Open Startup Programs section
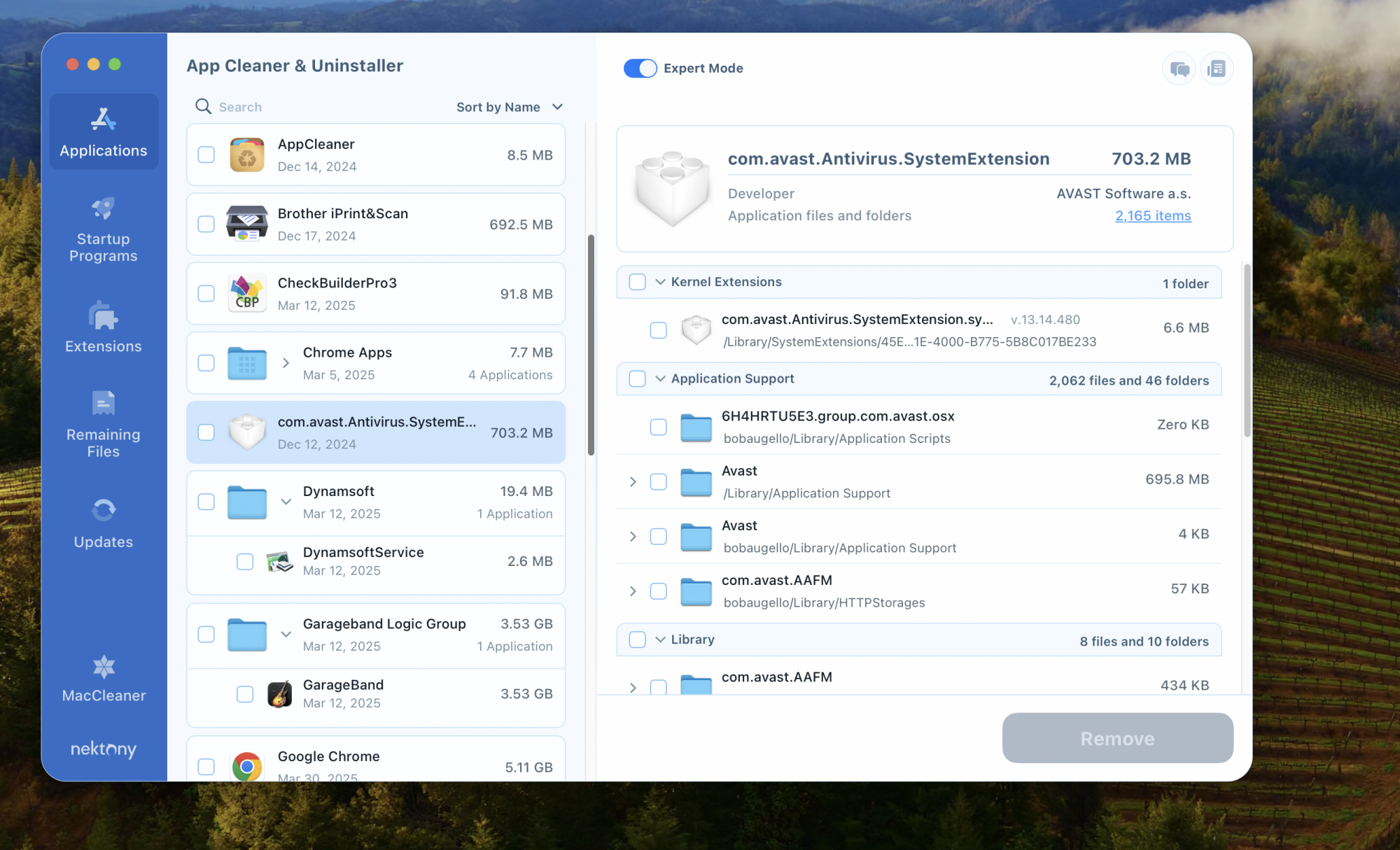 click(104, 229)
